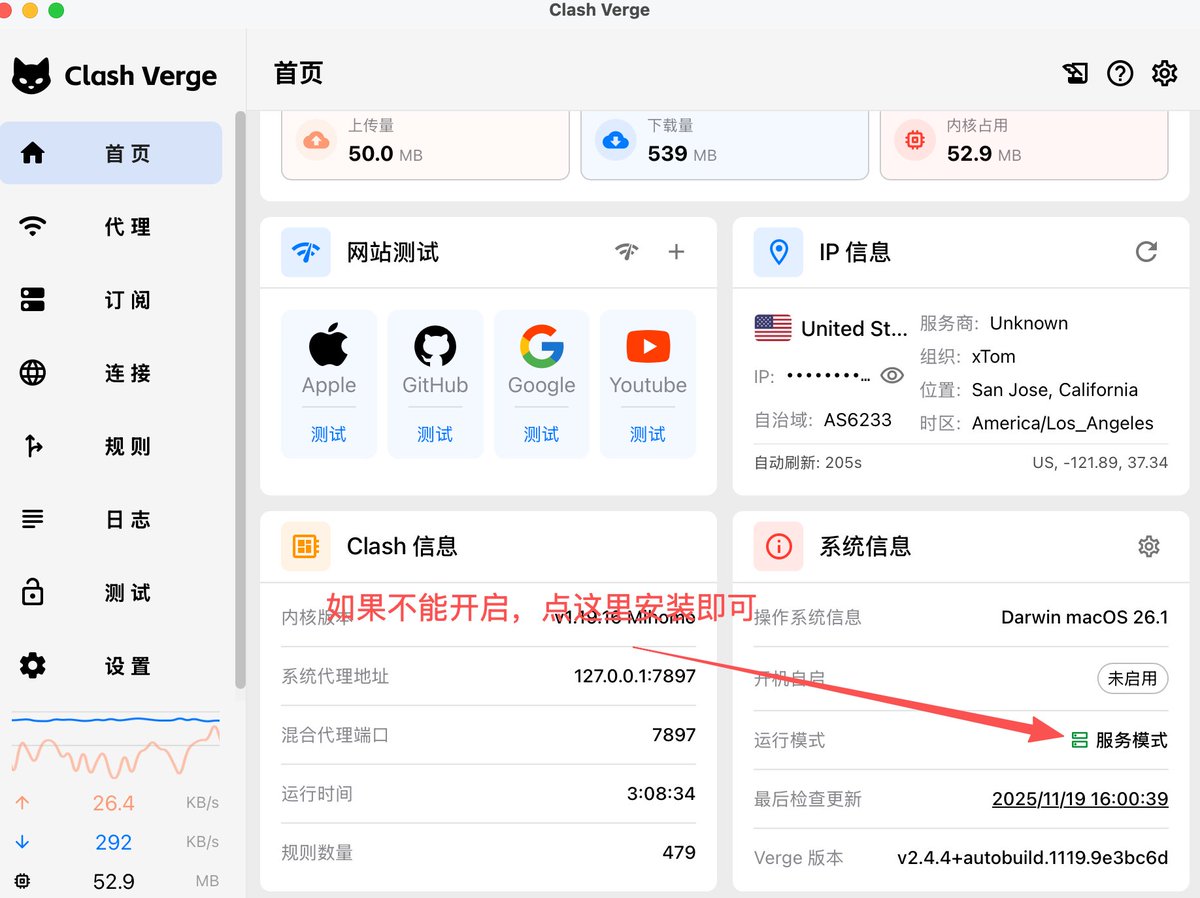Open the 连接 connections page

coord(111,373)
